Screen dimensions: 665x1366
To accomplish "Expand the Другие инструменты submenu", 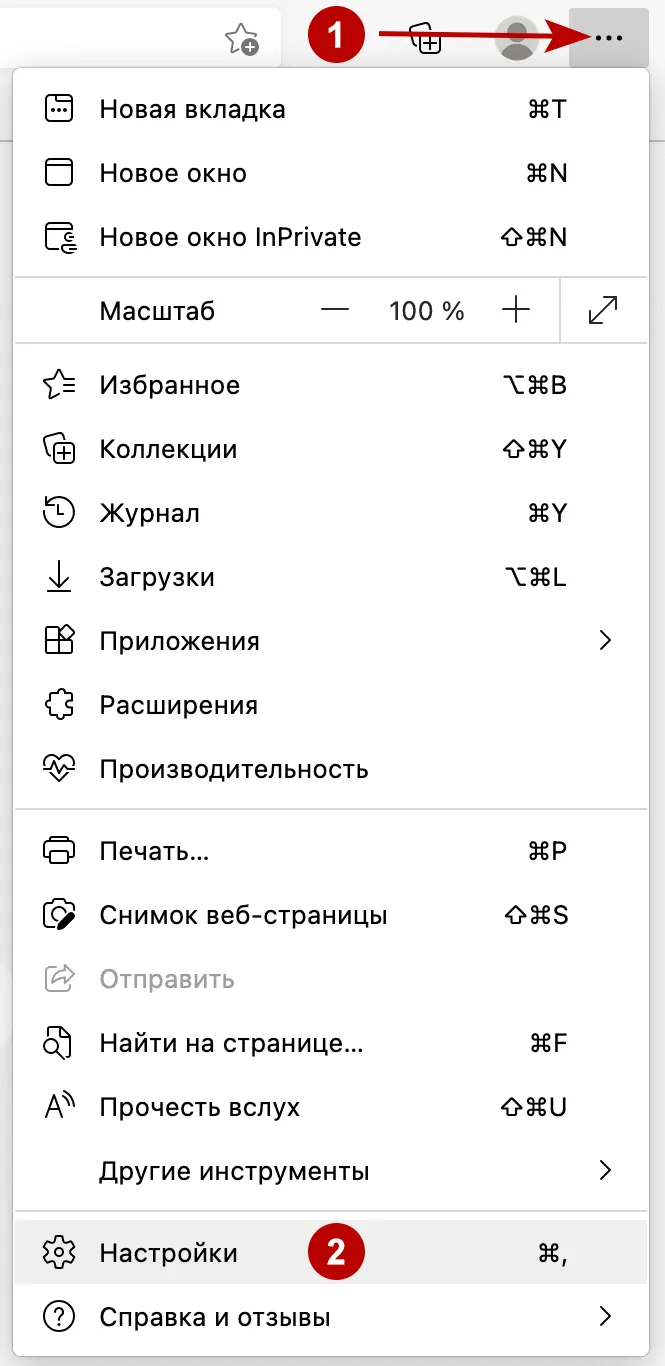I will pyautogui.click(x=604, y=1171).
